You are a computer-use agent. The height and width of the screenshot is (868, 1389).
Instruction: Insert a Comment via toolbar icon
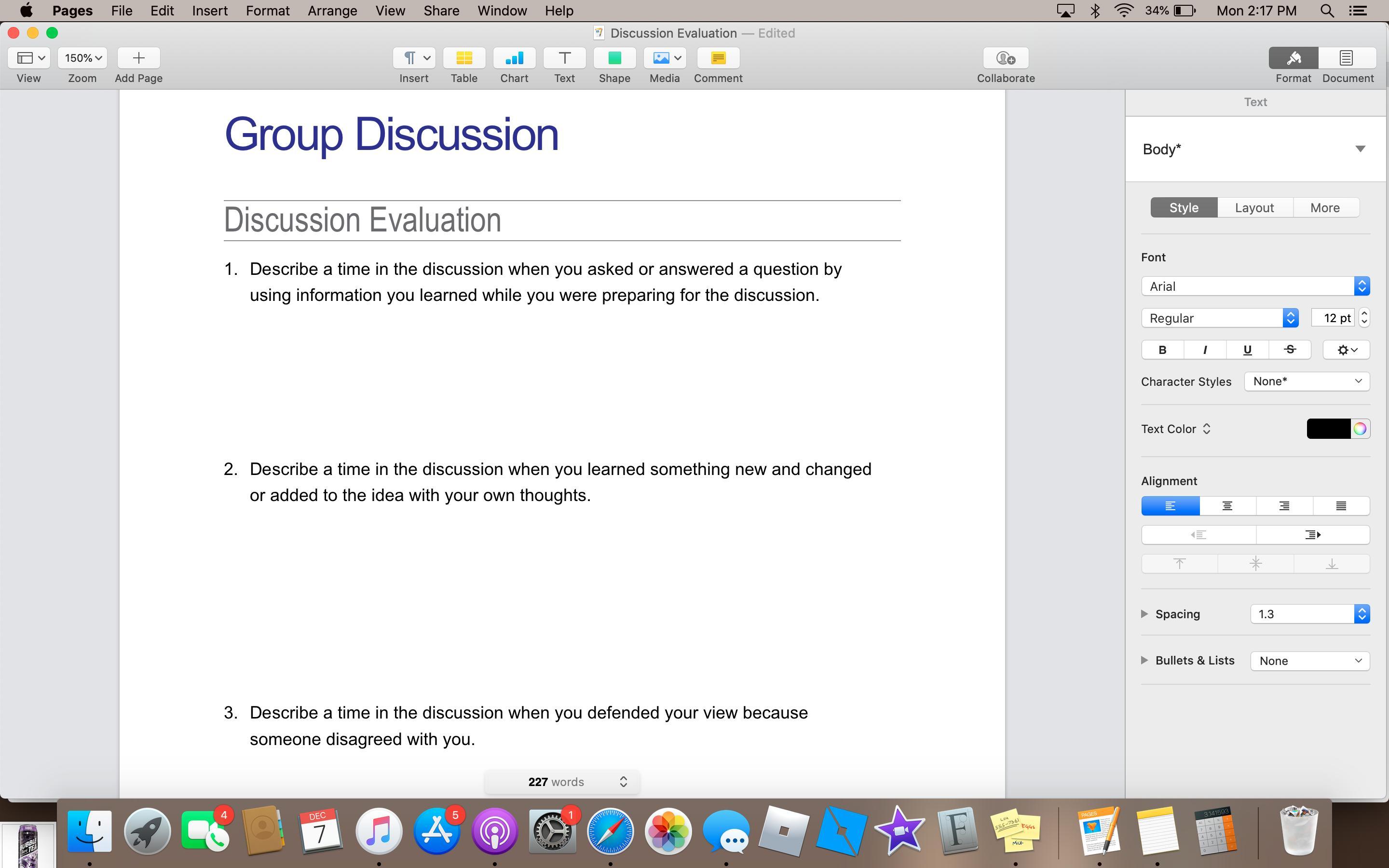tap(718, 58)
